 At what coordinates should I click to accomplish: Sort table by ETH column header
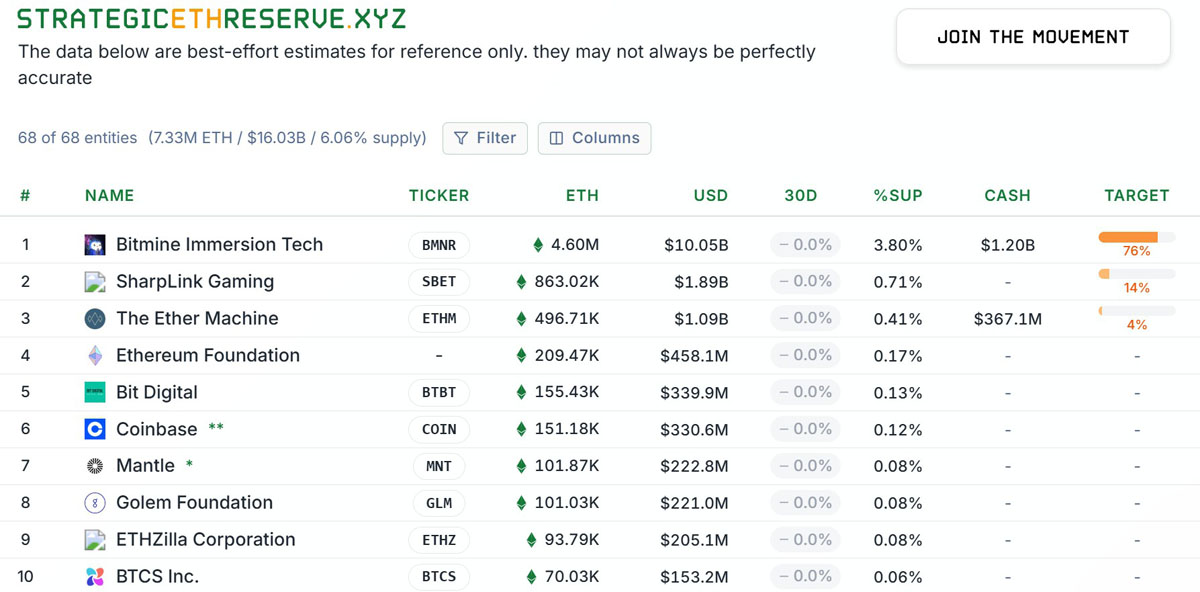point(582,196)
